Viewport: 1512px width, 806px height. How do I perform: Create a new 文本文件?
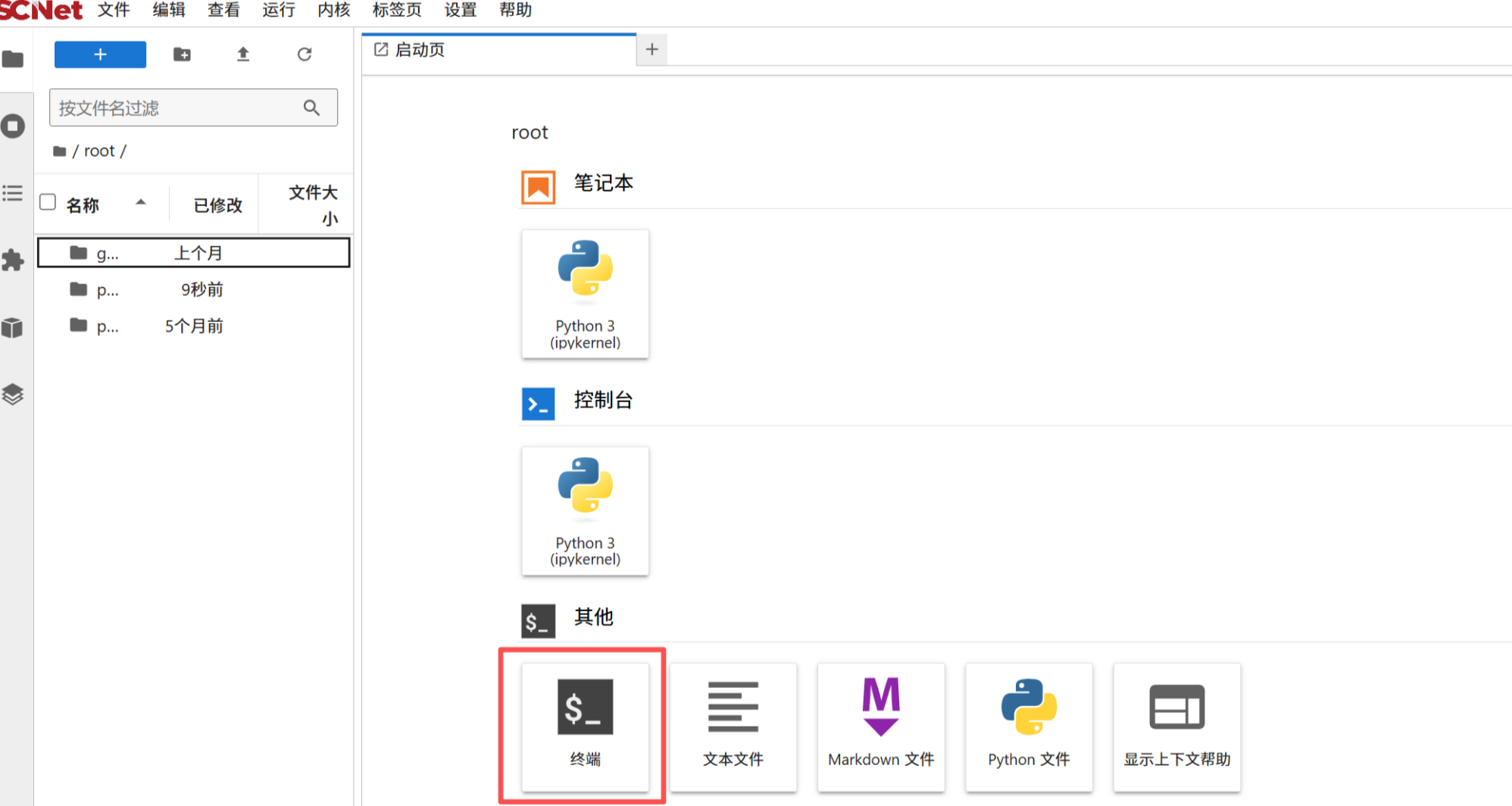(x=733, y=725)
